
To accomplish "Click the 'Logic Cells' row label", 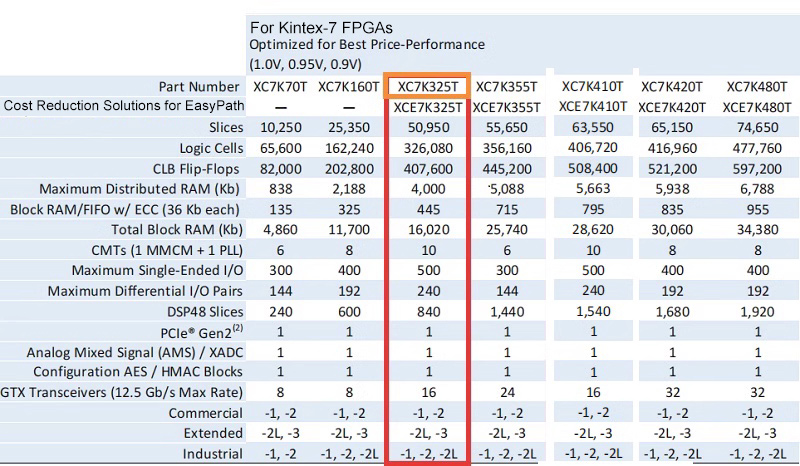I will coord(205,146).
